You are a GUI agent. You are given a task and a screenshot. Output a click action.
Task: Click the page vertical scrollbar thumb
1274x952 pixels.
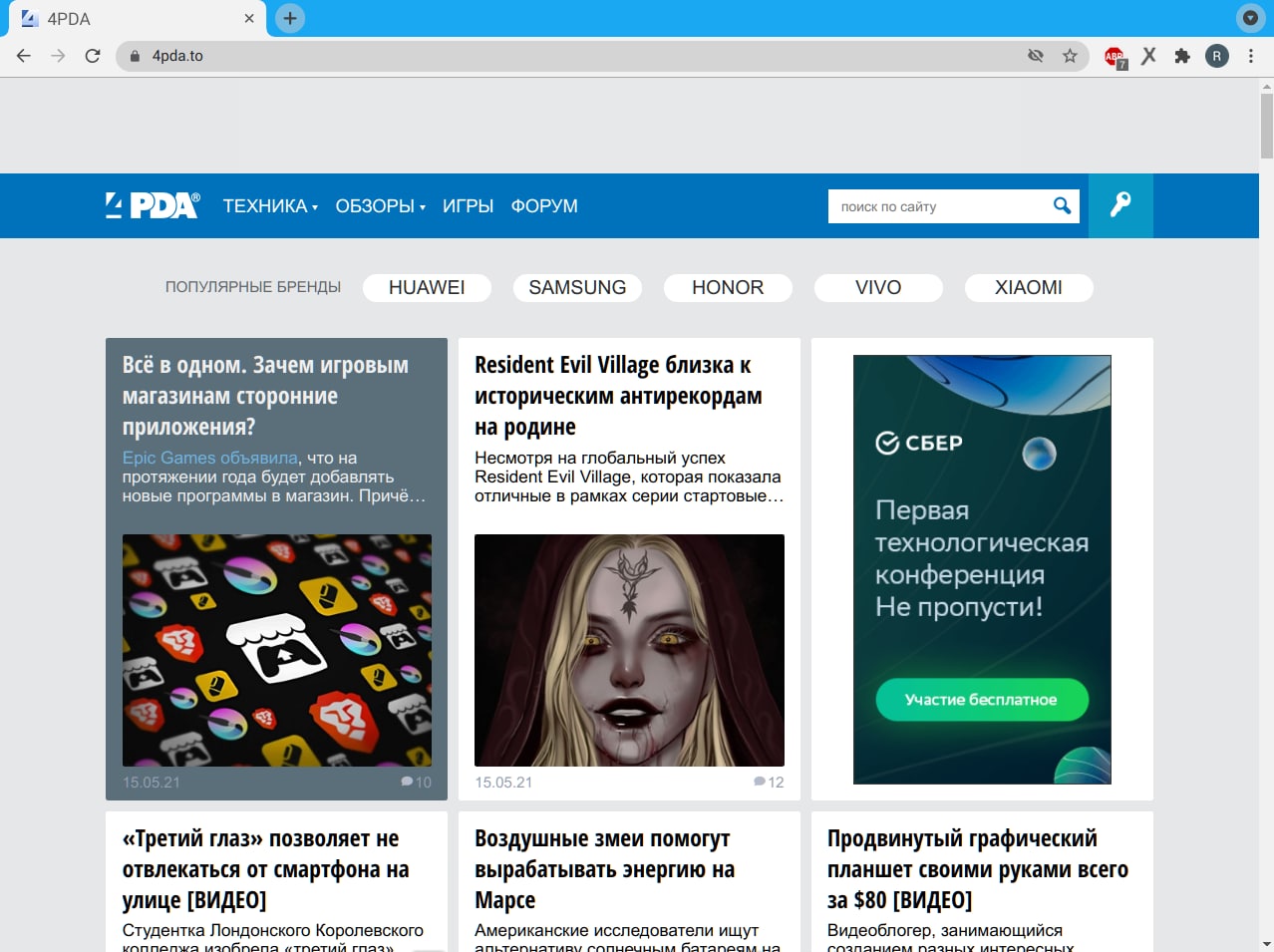(x=1266, y=126)
